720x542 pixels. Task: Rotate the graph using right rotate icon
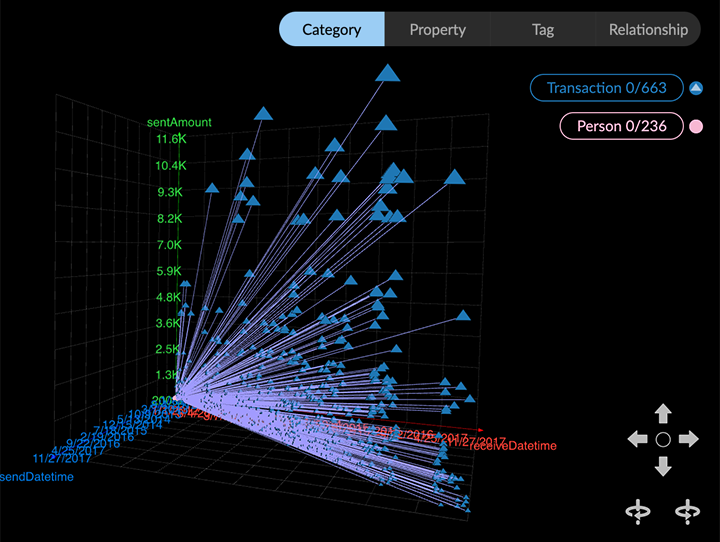click(688, 511)
